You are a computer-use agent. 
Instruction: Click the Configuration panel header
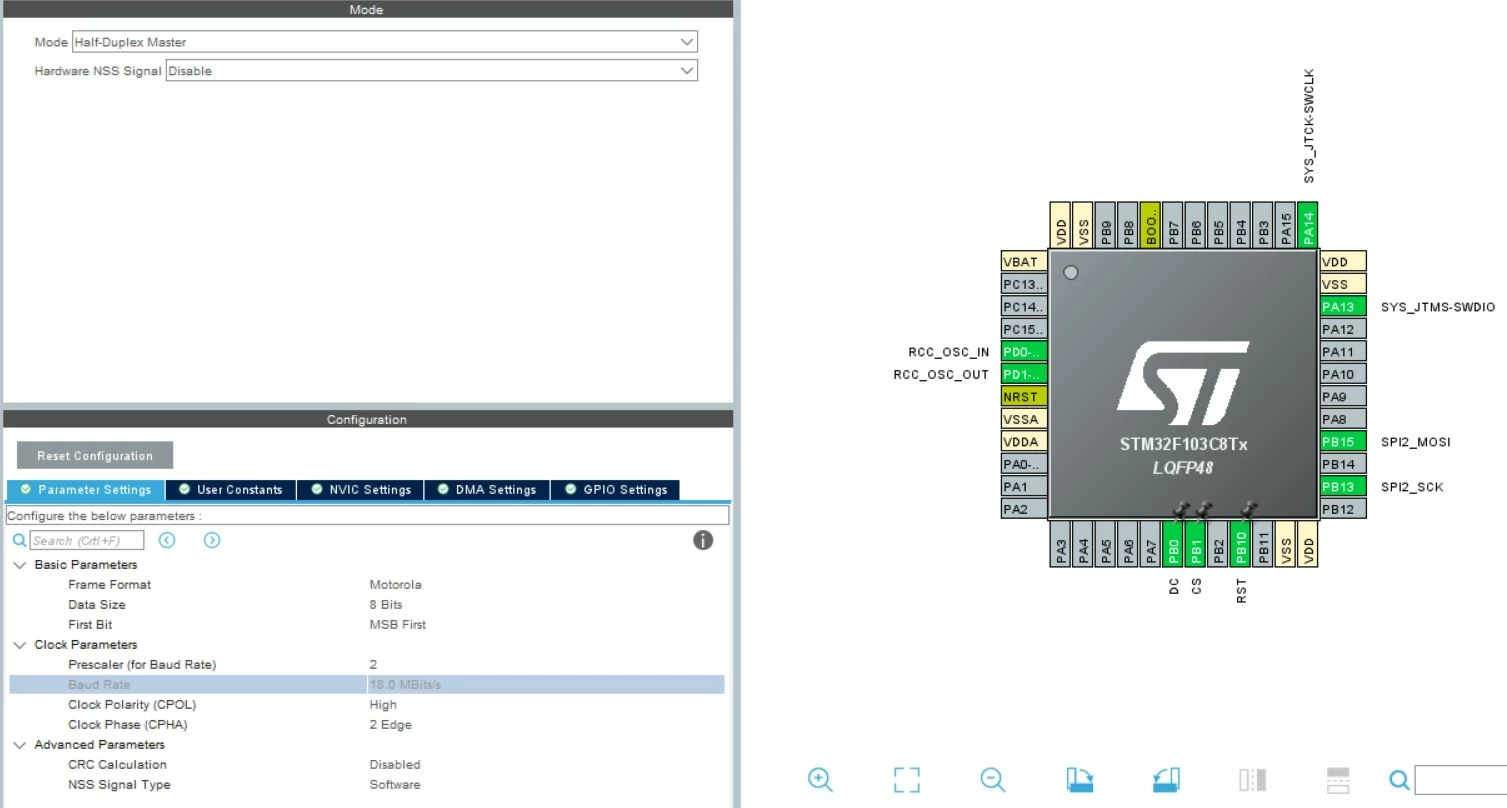[x=367, y=419]
